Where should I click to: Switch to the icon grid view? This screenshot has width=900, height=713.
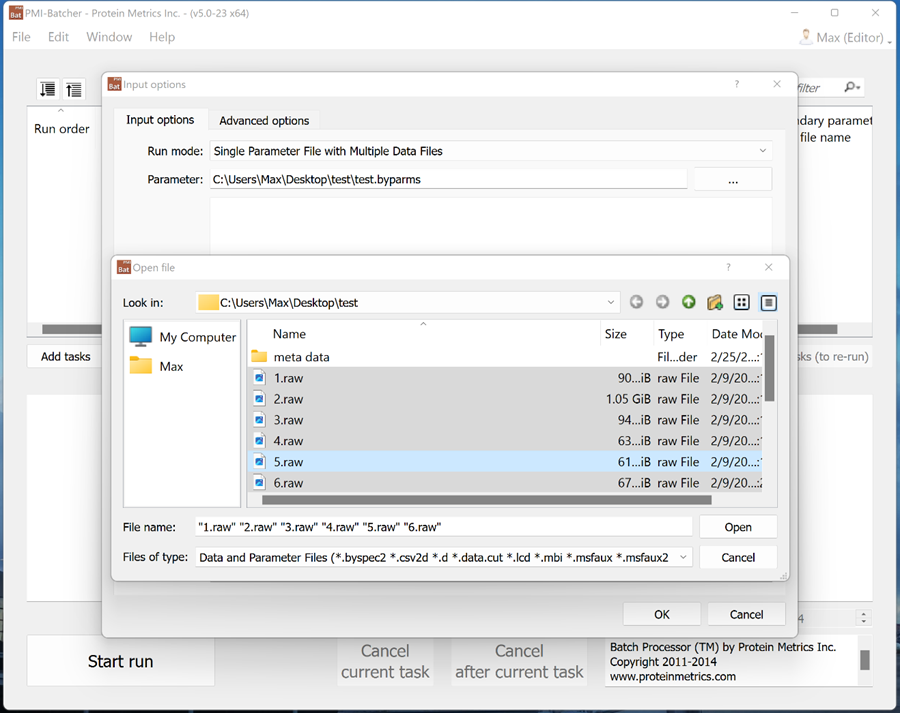(741, 302)
